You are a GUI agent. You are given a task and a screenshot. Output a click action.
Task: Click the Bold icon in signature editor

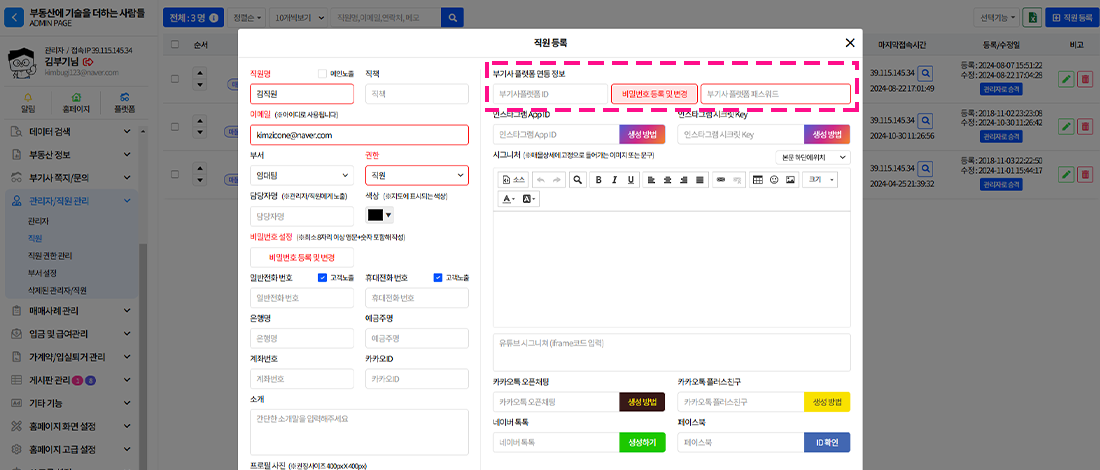pyautogui.click(x=599, y=180)
